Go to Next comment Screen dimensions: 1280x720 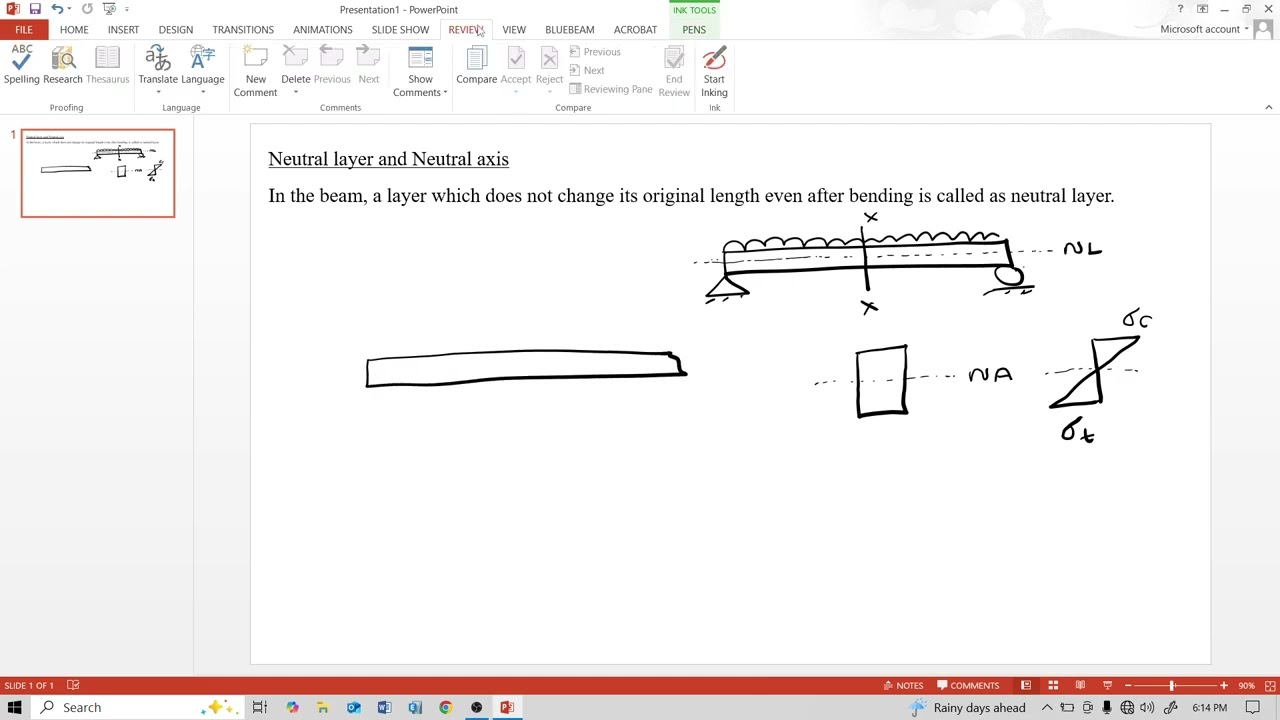pyautogui.click(x=369, y=66)
